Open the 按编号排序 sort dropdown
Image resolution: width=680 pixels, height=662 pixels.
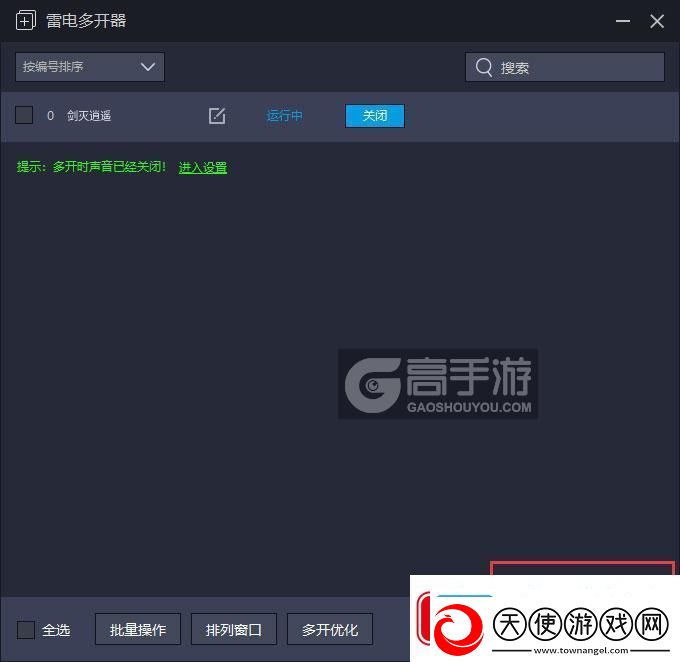90,67
